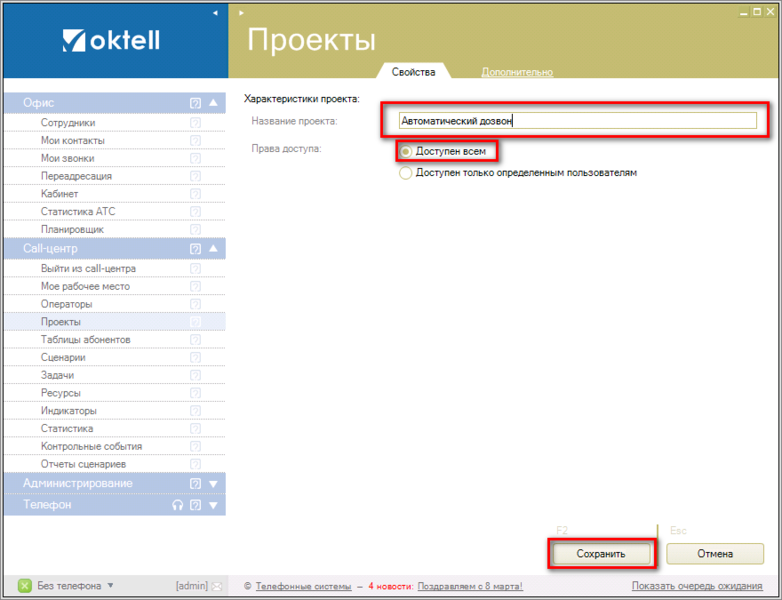
Task: Click the help icon next to Контрольные события
Action: [196, 446]
